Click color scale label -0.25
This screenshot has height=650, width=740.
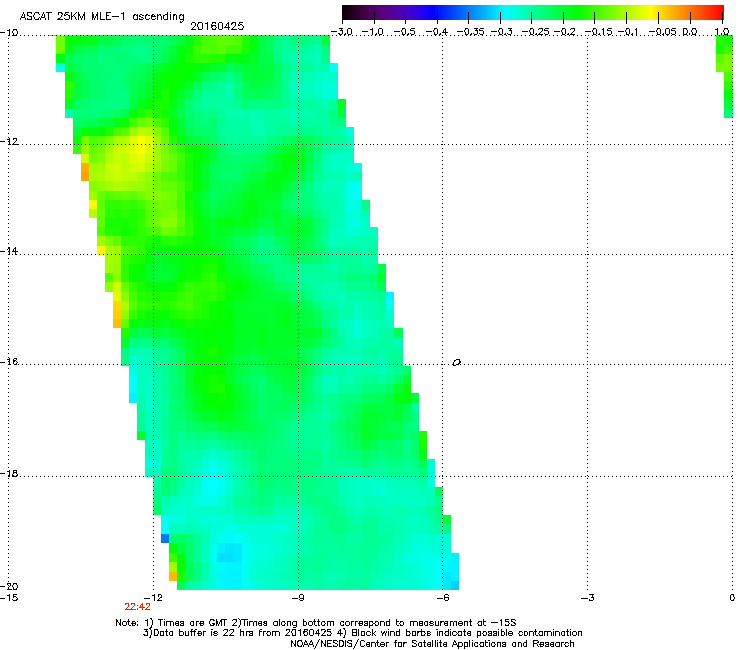point(535,32)
